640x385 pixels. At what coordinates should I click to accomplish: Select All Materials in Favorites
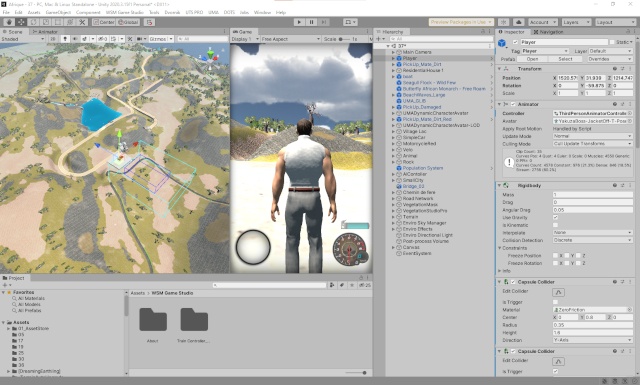tap(31, 298)
